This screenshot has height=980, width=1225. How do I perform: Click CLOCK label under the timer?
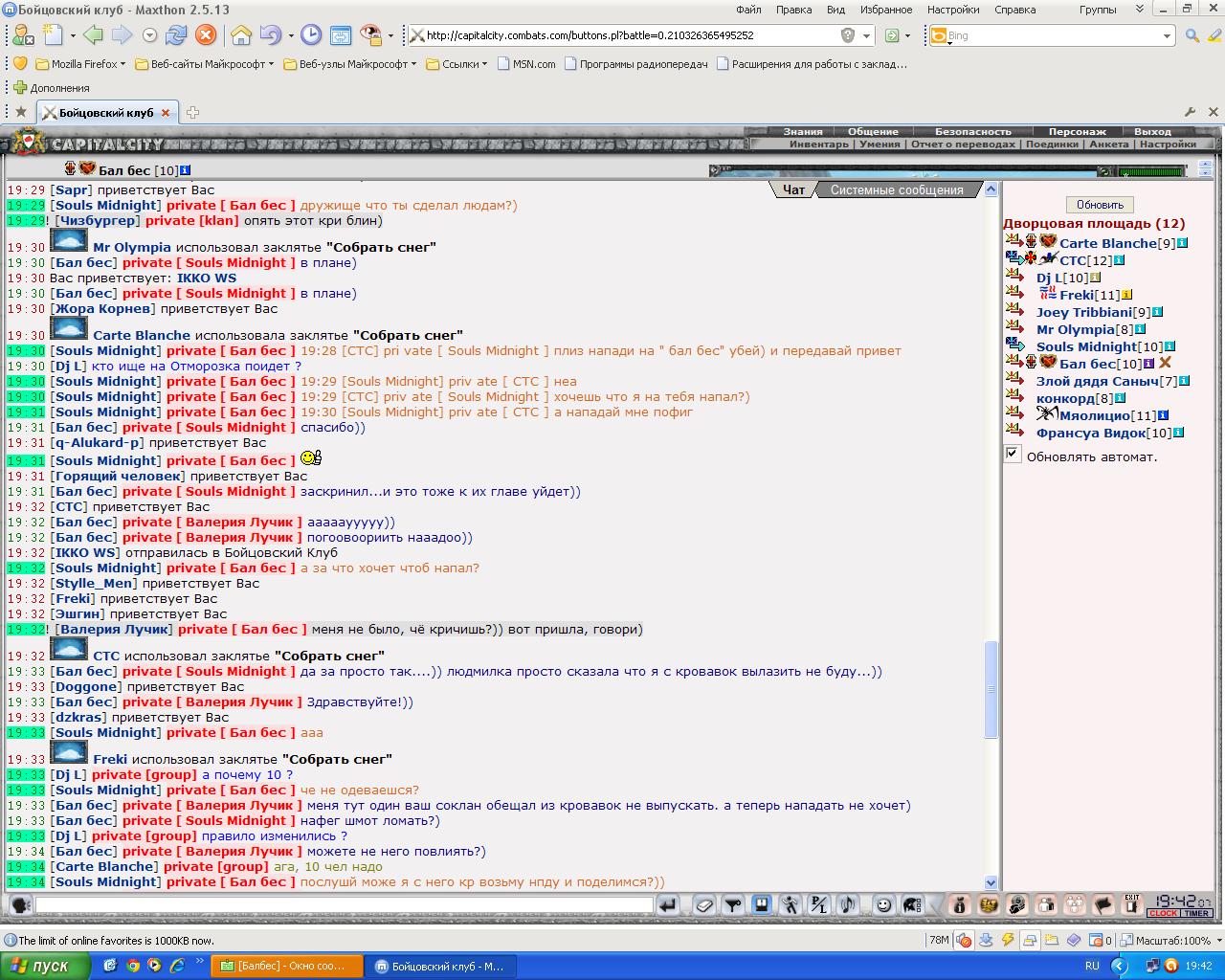[x=1164, y=914]
